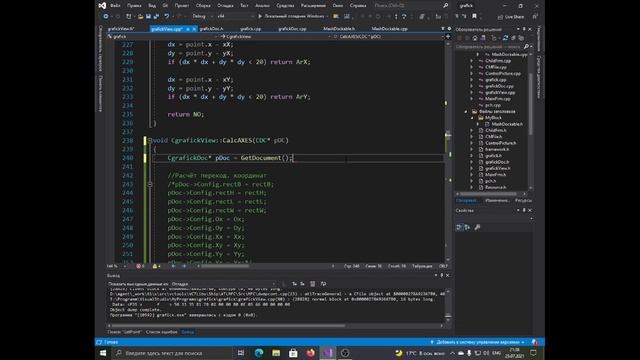Open the Сборка menu
The width and height of the screenshot is (640, 360).
click(x=203, y=6)
